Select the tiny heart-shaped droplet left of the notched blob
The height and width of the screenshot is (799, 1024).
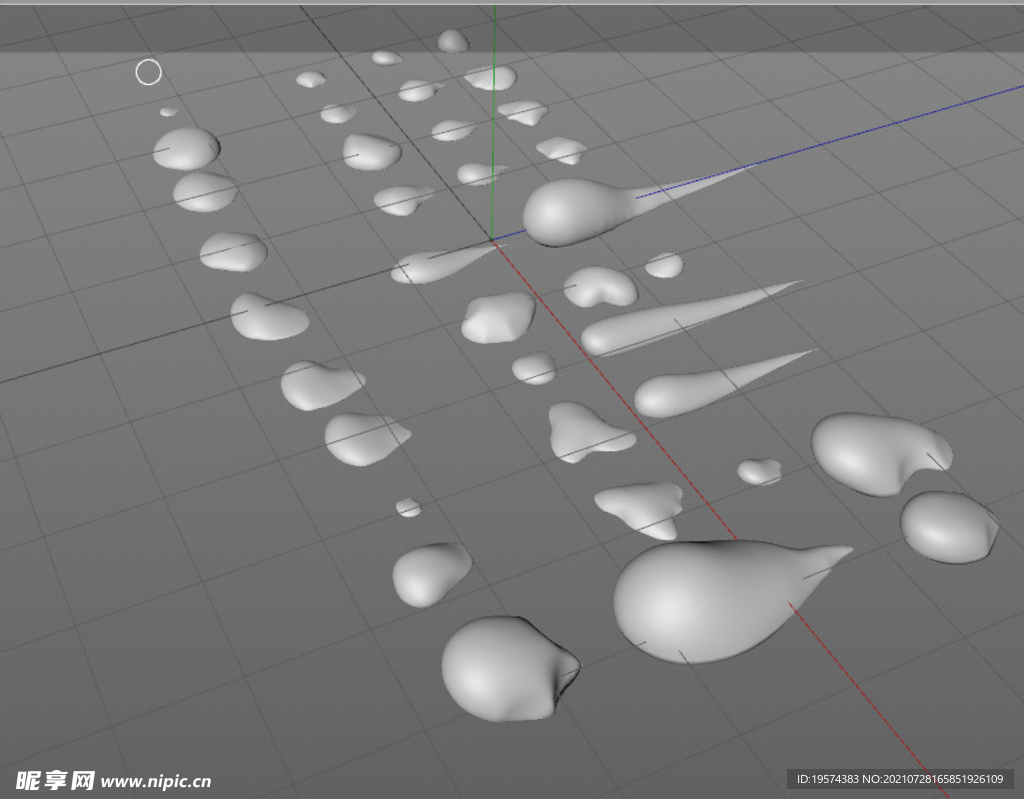pyautogui.click(x=760, y=471)
